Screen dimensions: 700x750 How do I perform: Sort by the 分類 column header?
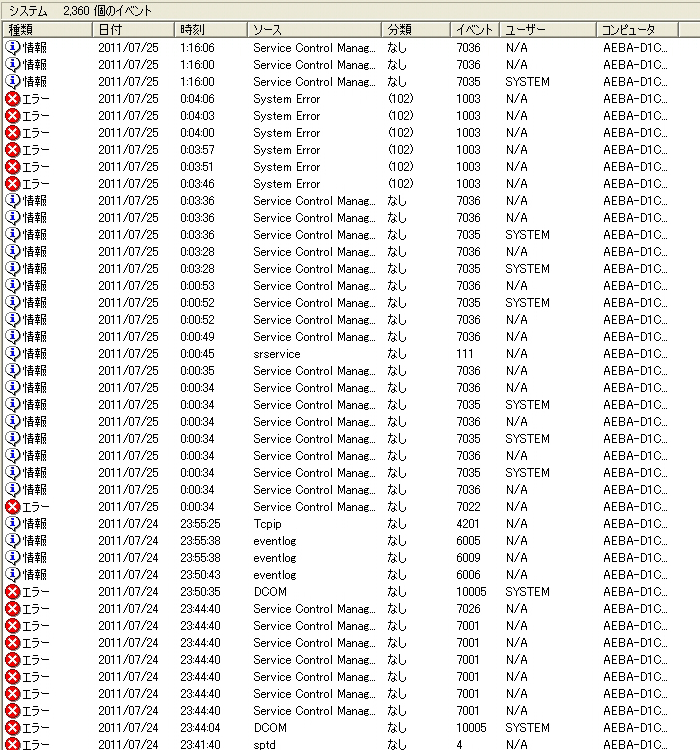416,30
